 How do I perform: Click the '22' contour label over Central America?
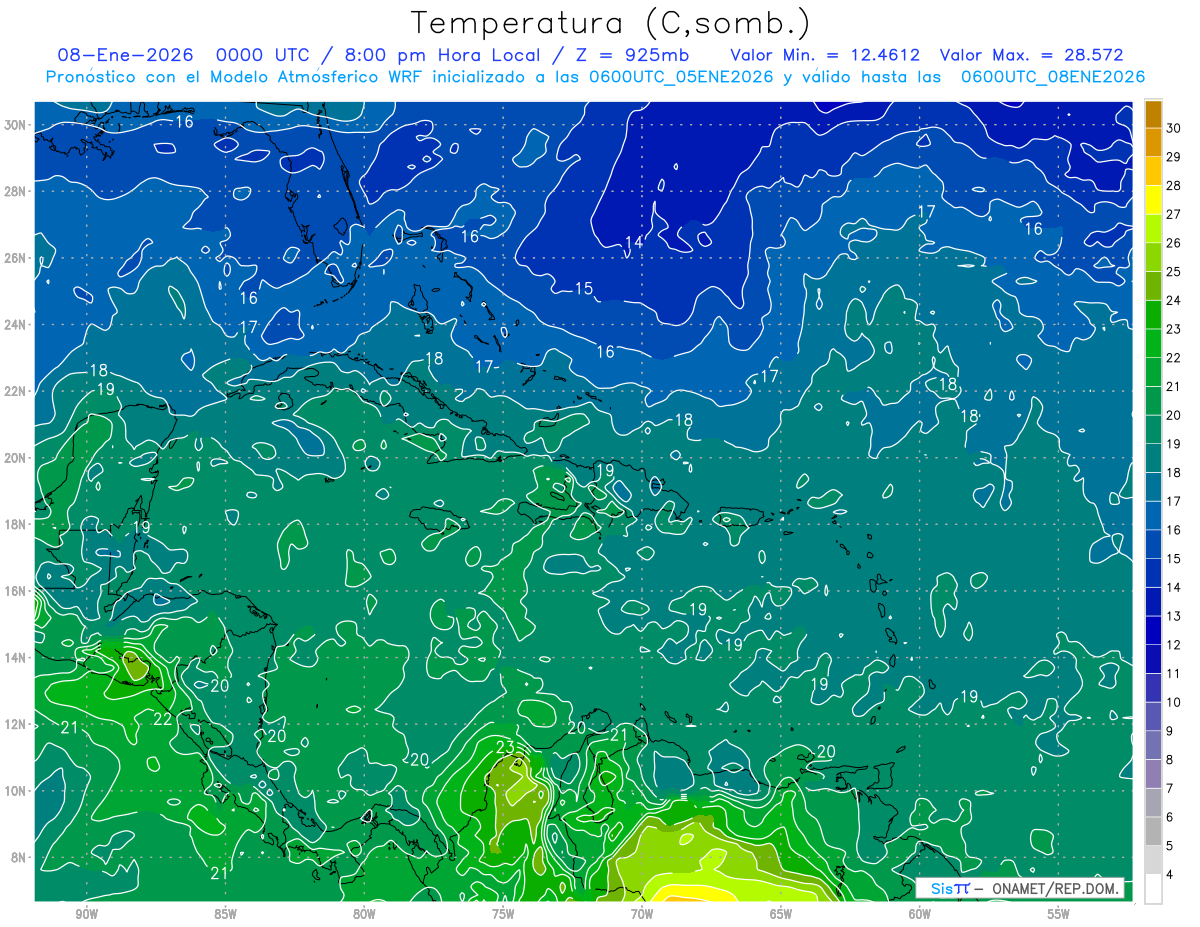(x=162, y=718)
